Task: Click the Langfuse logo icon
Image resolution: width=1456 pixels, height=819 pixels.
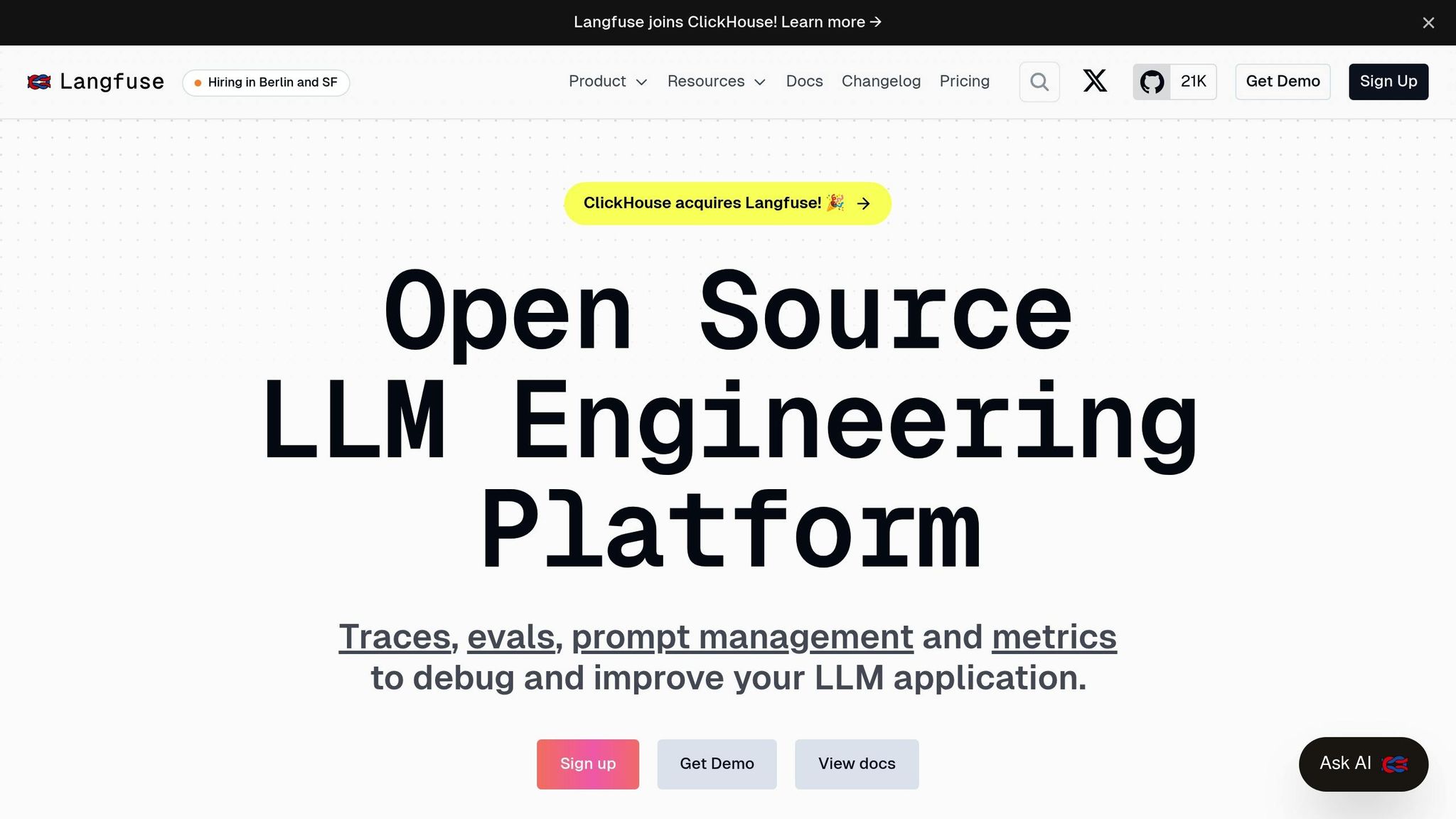Action: pos(39,82)
